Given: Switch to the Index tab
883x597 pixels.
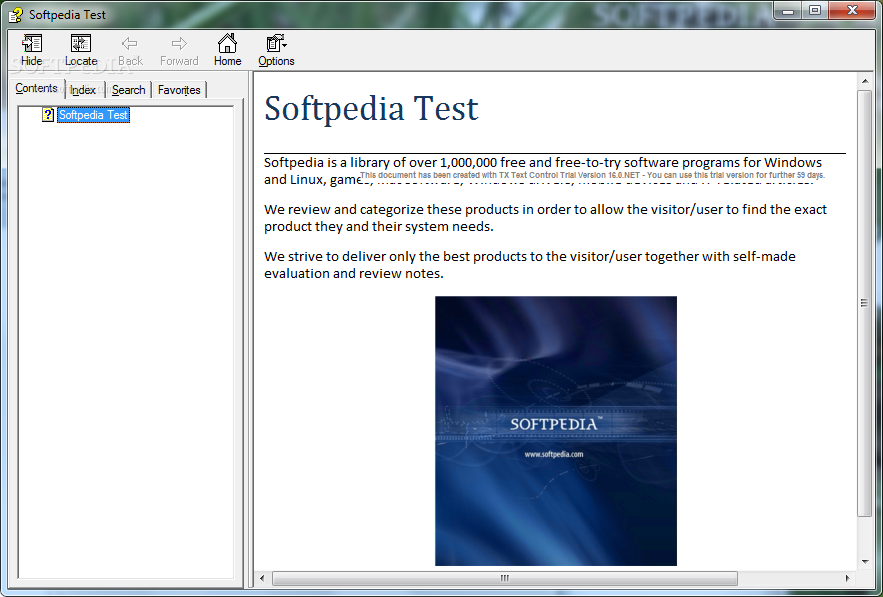Looking at the screenshot, I should 83,90.
